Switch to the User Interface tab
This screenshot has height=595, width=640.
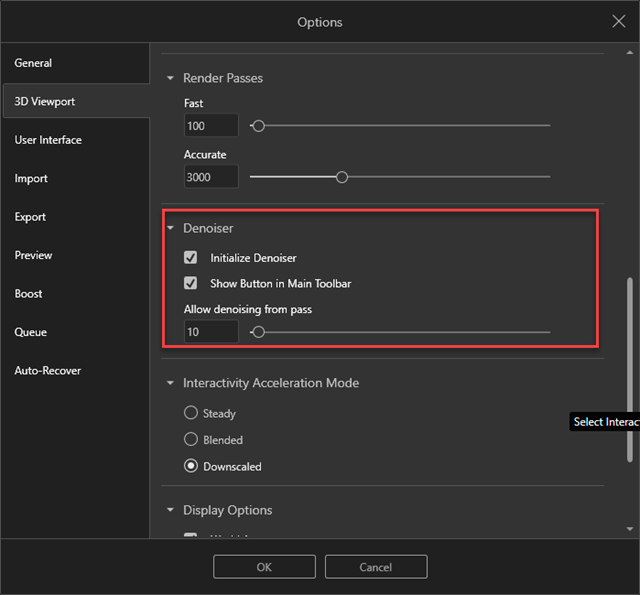(48, 140)
